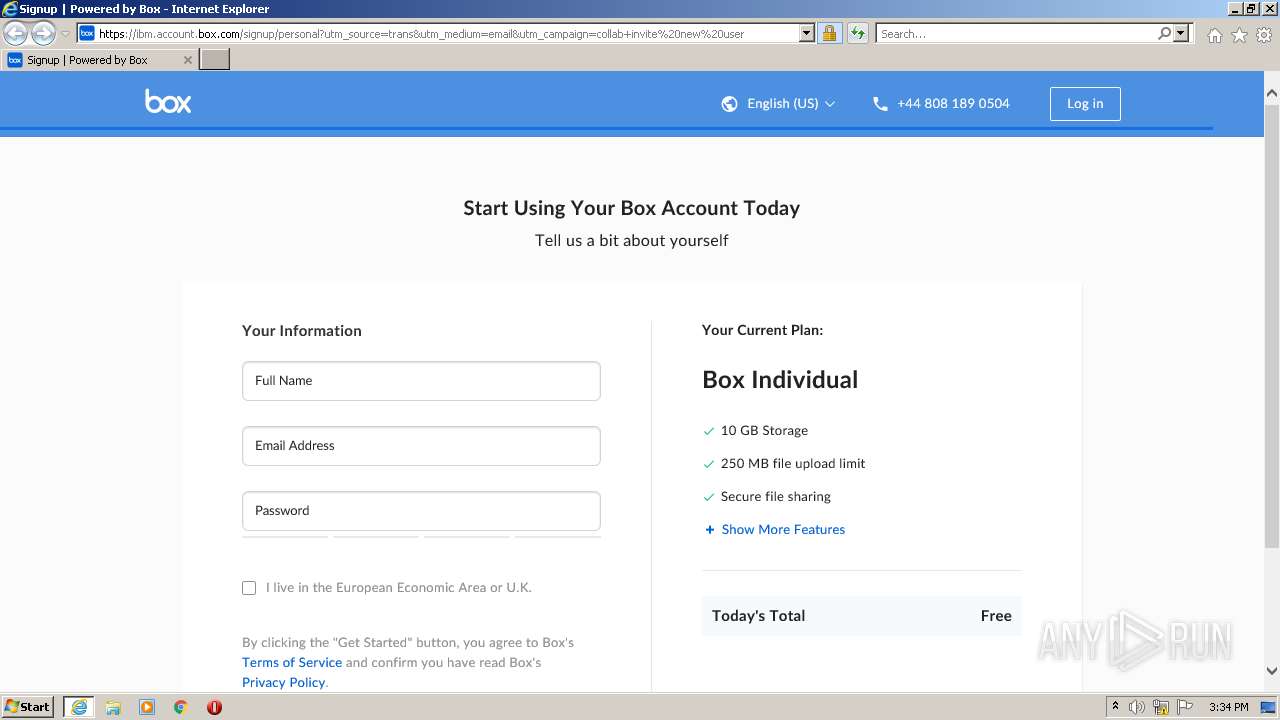Click the page scrollbar down arrow
This screenshot has height=720, width=1280.
coord(1272,672)
